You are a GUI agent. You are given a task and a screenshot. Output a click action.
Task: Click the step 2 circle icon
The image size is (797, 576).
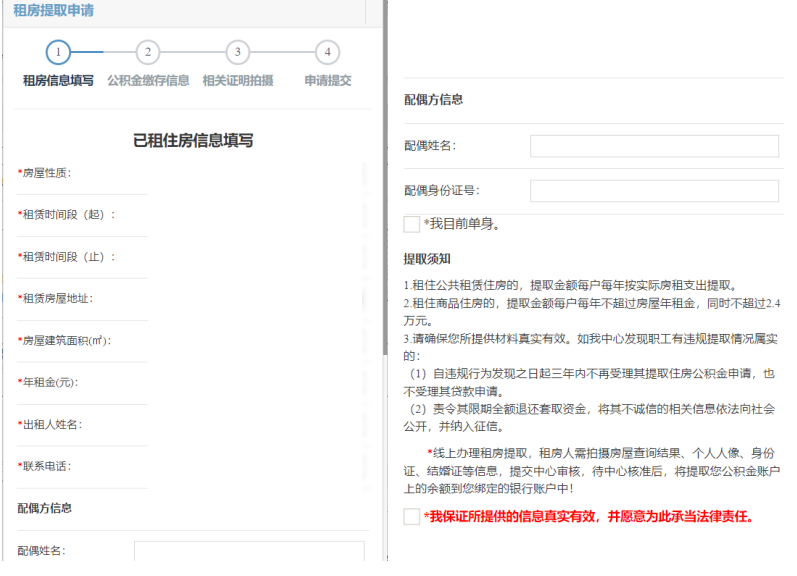pos(148,52)
